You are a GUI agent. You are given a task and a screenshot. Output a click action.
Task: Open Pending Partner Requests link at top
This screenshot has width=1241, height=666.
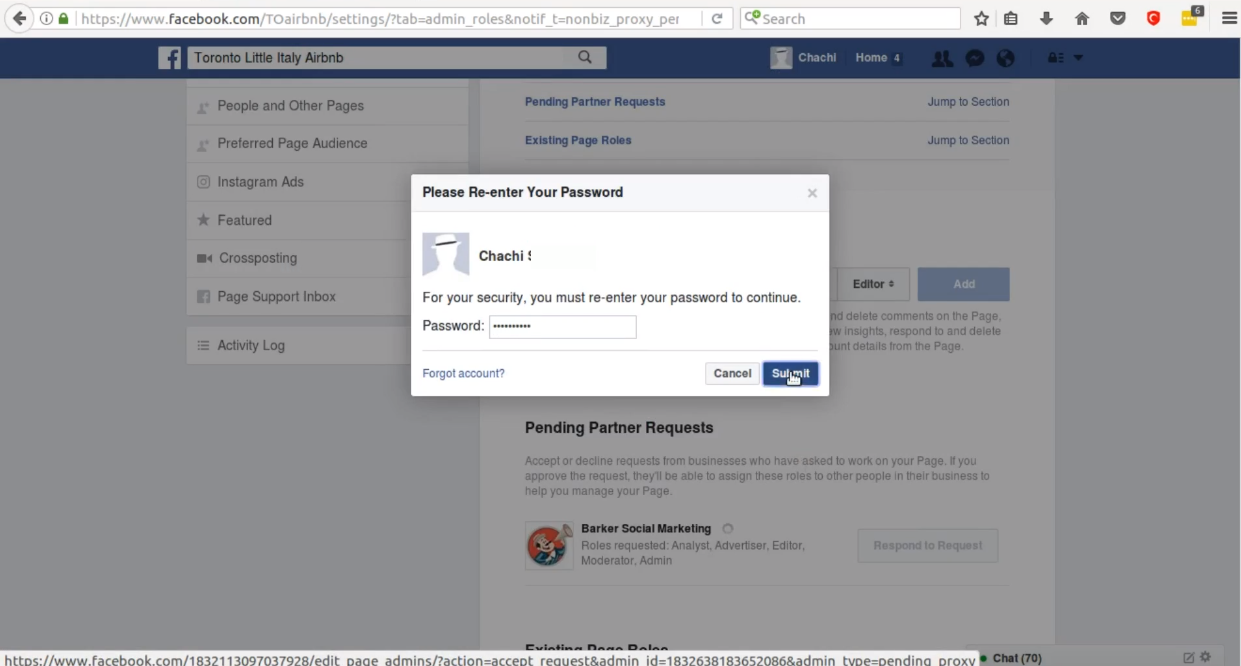[x=595, y=102]
